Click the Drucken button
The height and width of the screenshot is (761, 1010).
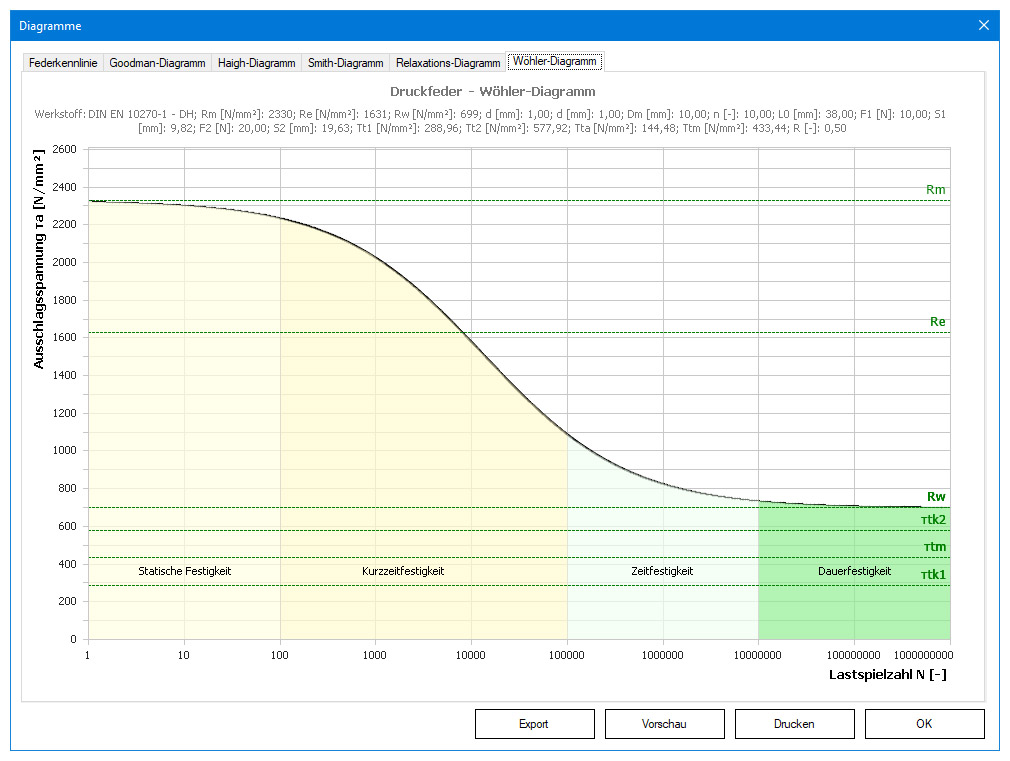click(794, 724)
